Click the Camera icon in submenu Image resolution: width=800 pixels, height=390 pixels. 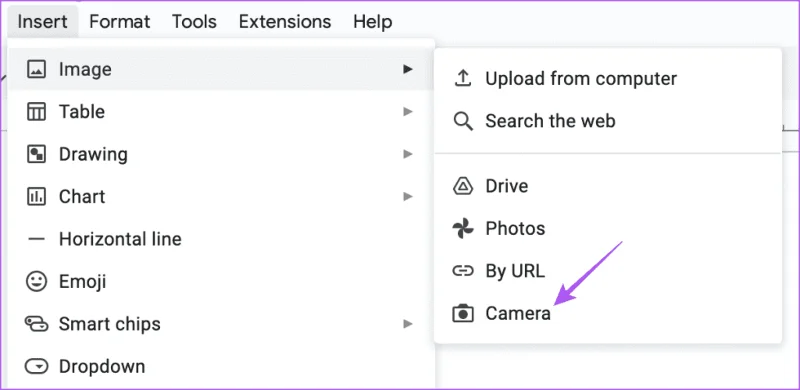point(463,313)
